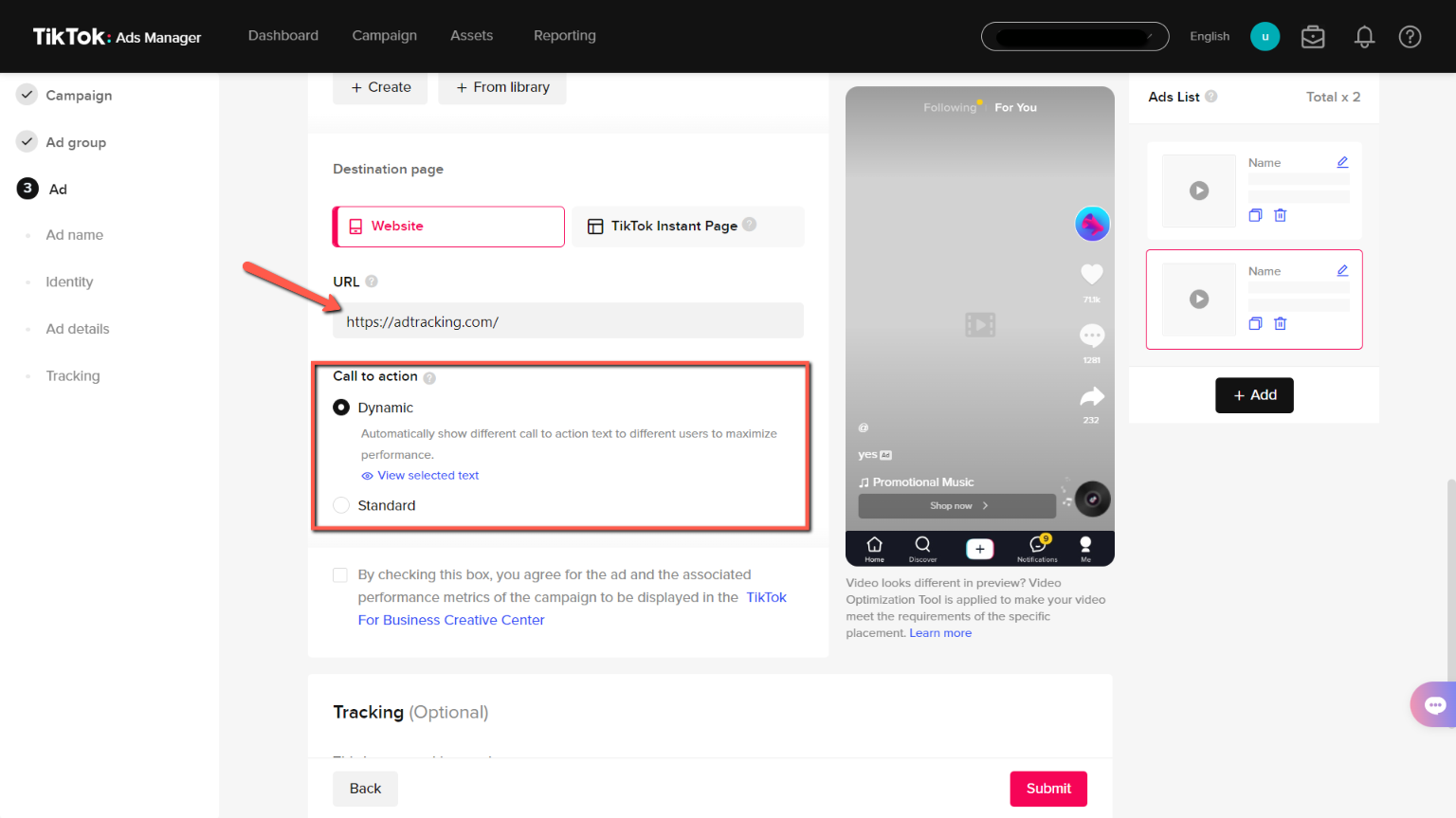The width and height of the screenshot is (1456, 818).
Task: Open the account selector dropdown
Action: (1075, 37)
